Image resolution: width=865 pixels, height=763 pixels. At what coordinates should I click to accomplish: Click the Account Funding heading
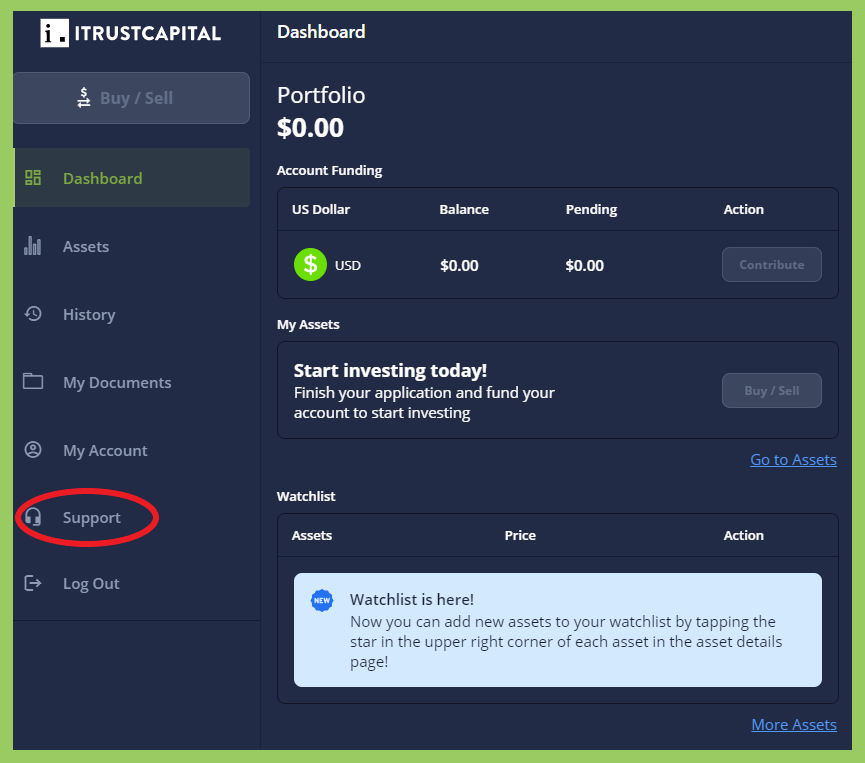[x=329, y=170]
